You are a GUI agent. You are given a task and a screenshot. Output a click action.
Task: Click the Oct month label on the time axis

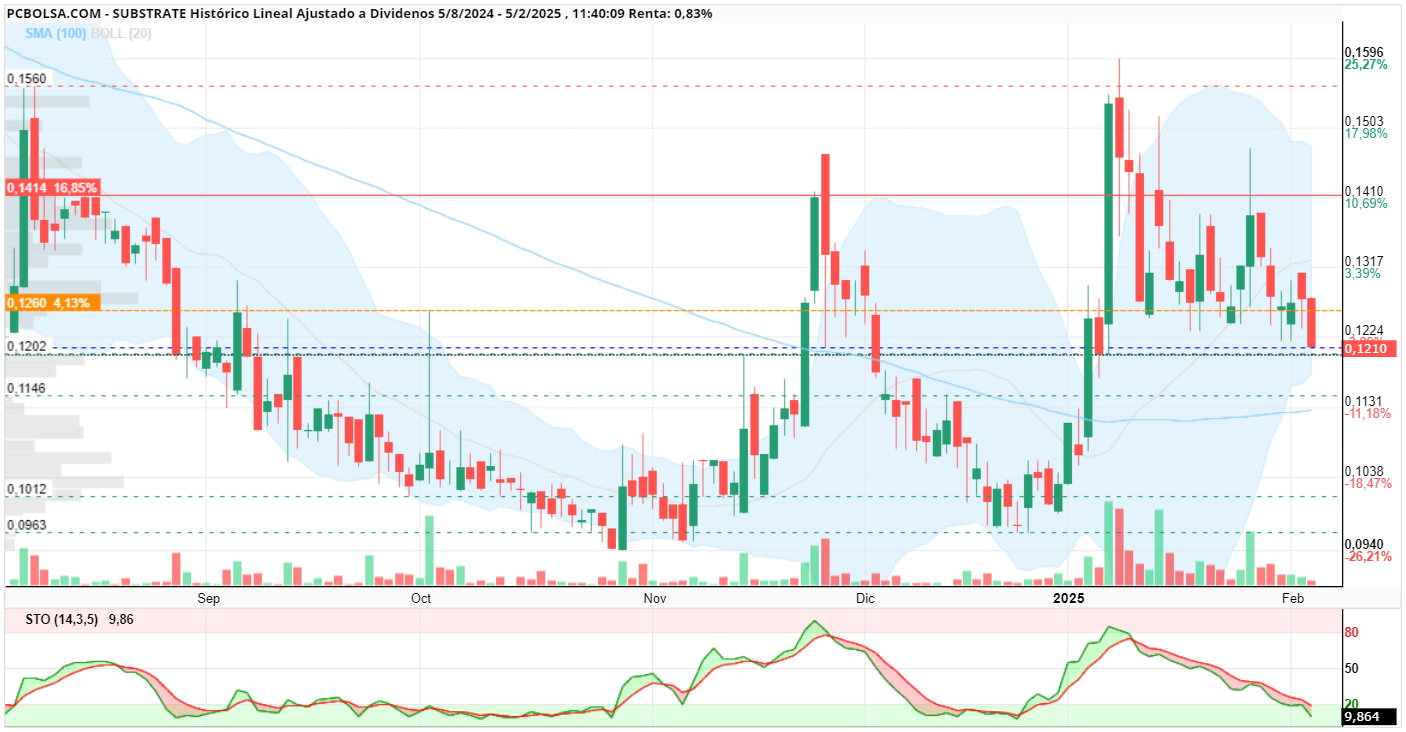pos(421,599)
